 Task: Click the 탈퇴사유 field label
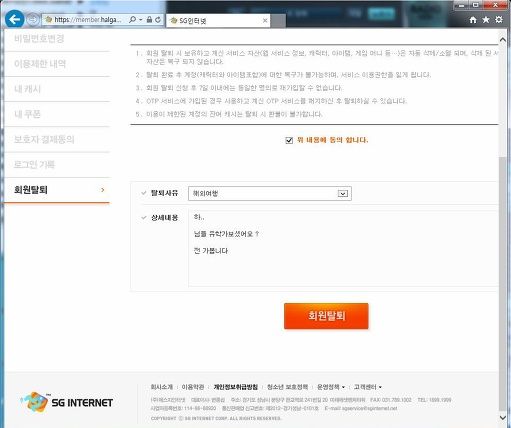(165, 193)
